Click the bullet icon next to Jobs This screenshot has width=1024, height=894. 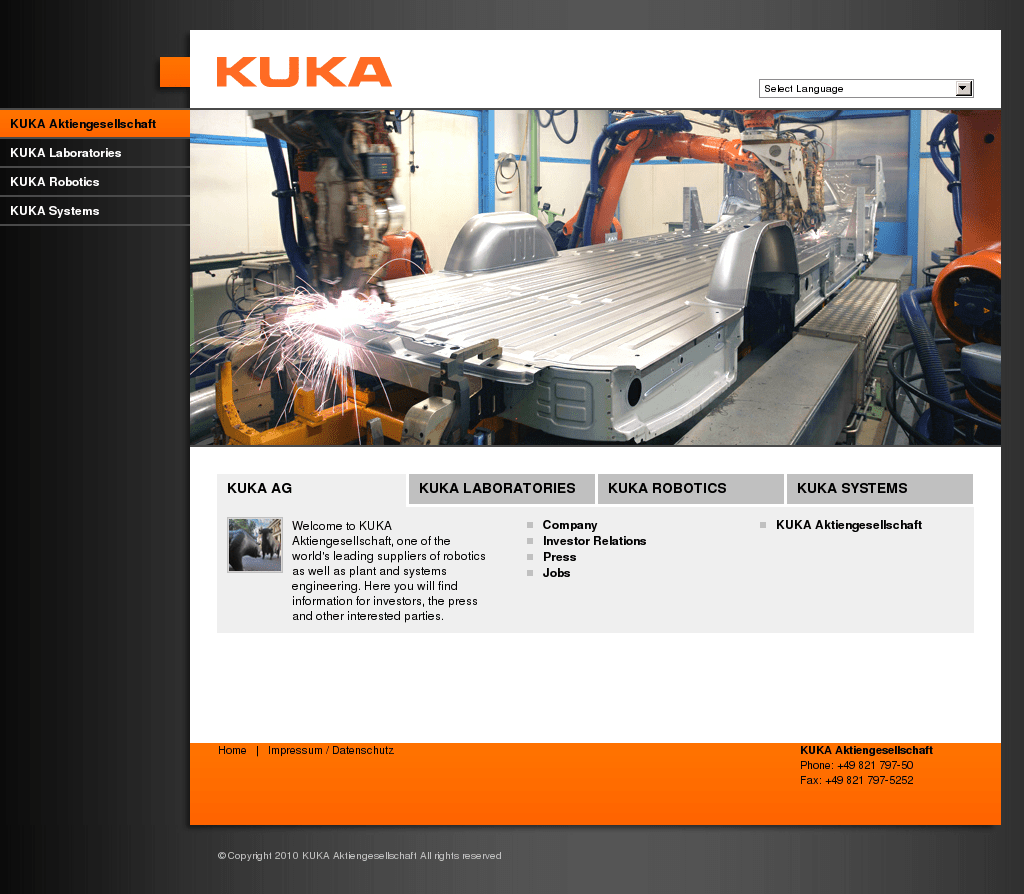(x=529, y=572)
